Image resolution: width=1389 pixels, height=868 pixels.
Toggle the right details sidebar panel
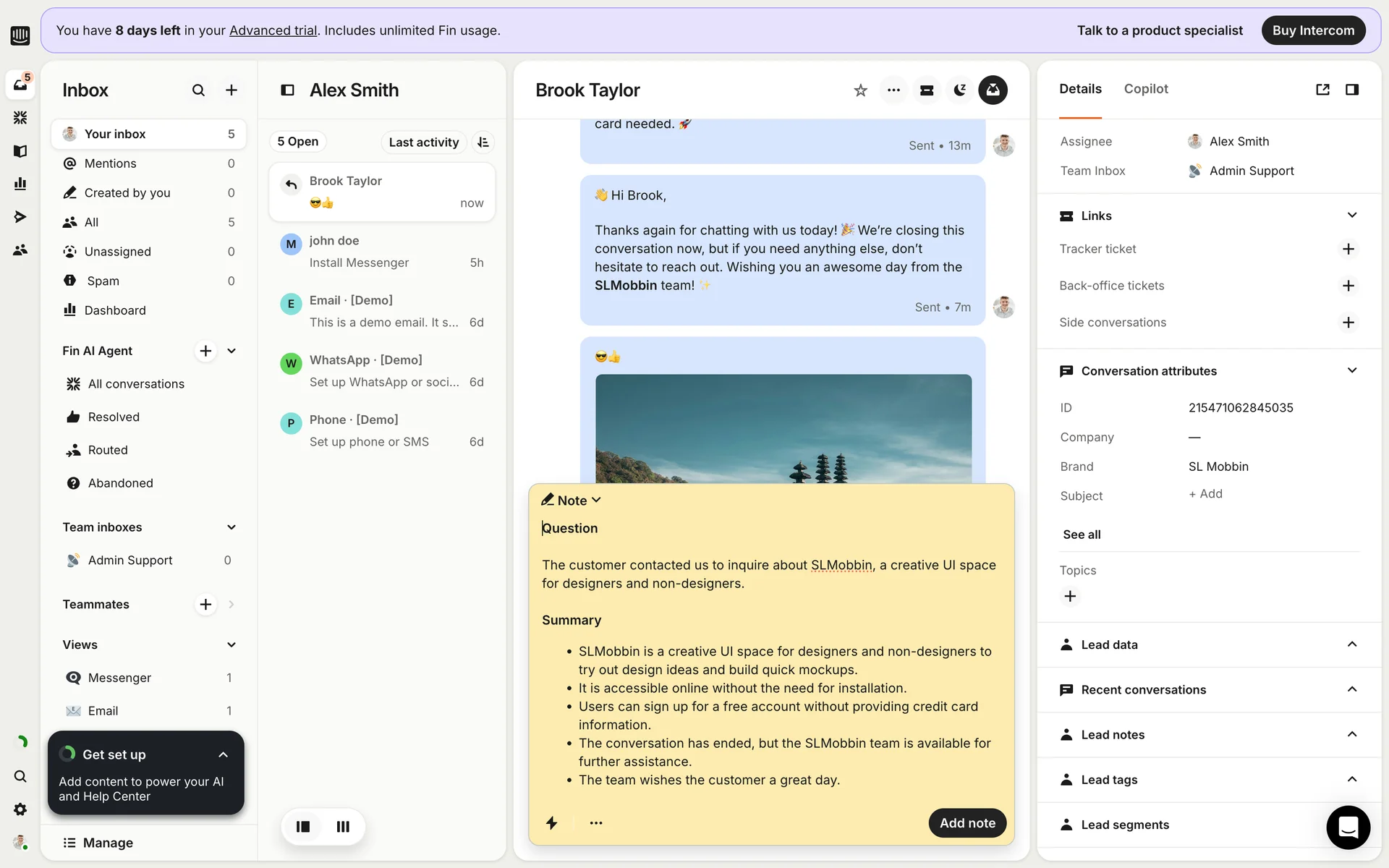click(x=1351, y=90)
